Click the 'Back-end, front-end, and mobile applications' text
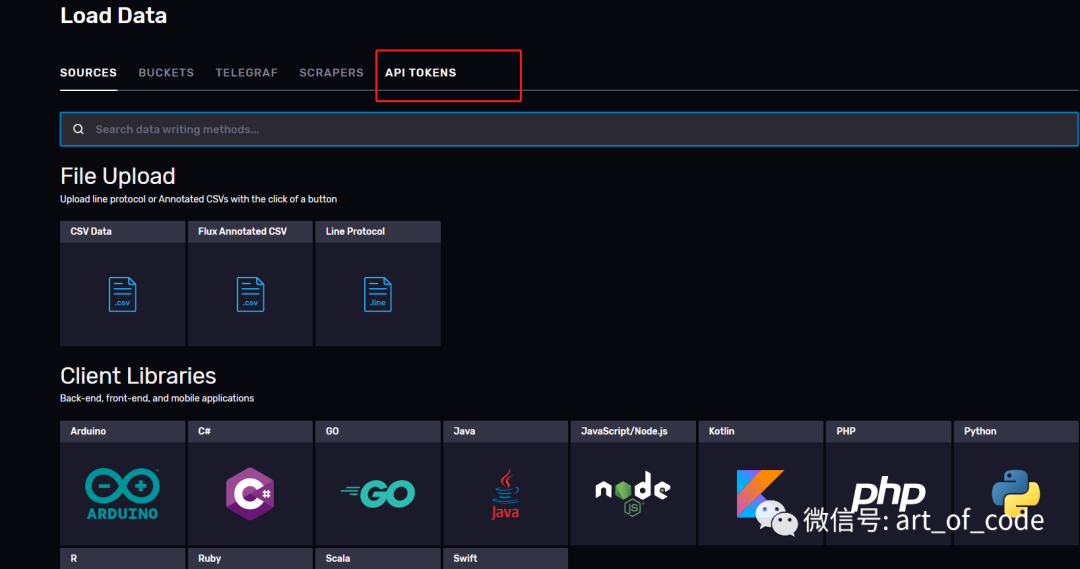 157,398
